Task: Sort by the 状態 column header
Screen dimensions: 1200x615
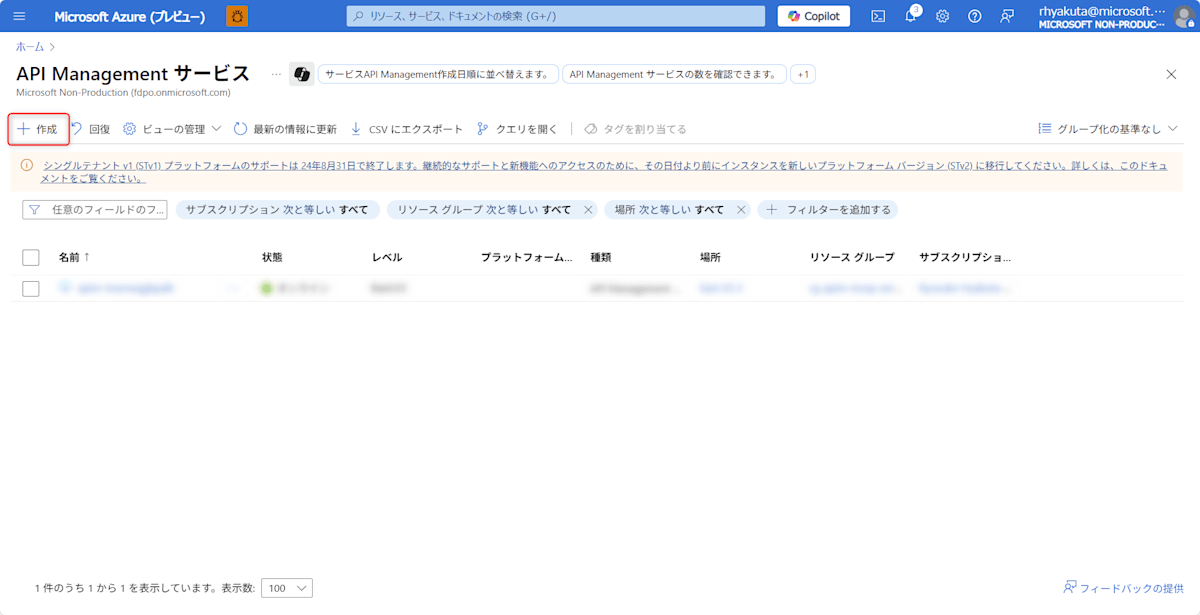Action: point(272,257)
